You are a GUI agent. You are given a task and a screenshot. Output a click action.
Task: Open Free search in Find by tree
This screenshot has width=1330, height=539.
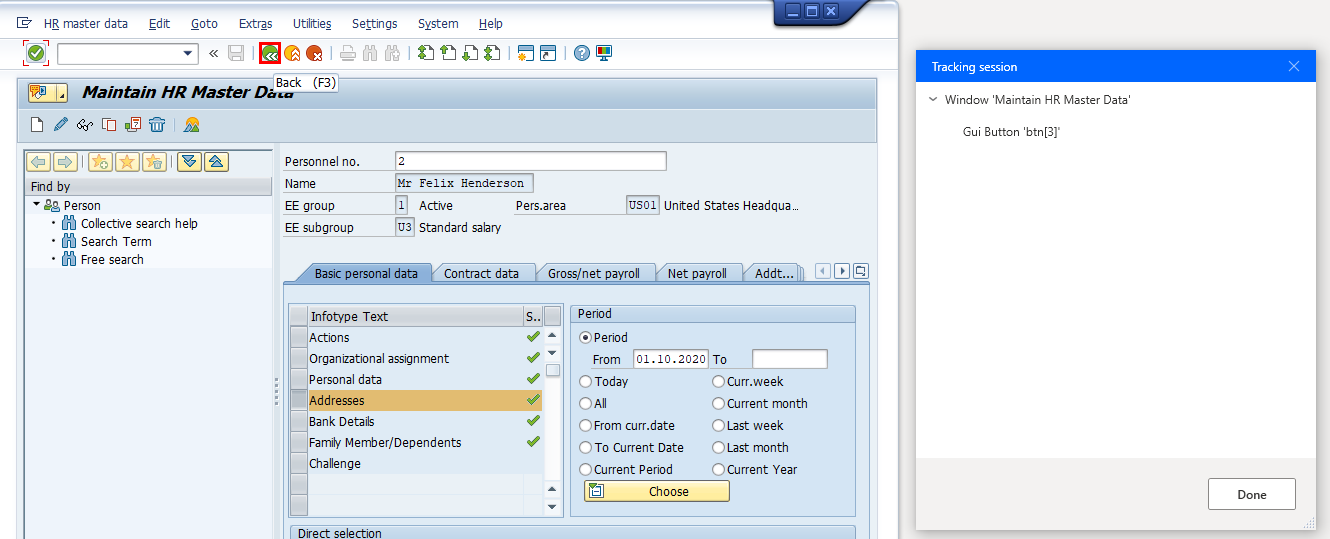tap(112, 259)
